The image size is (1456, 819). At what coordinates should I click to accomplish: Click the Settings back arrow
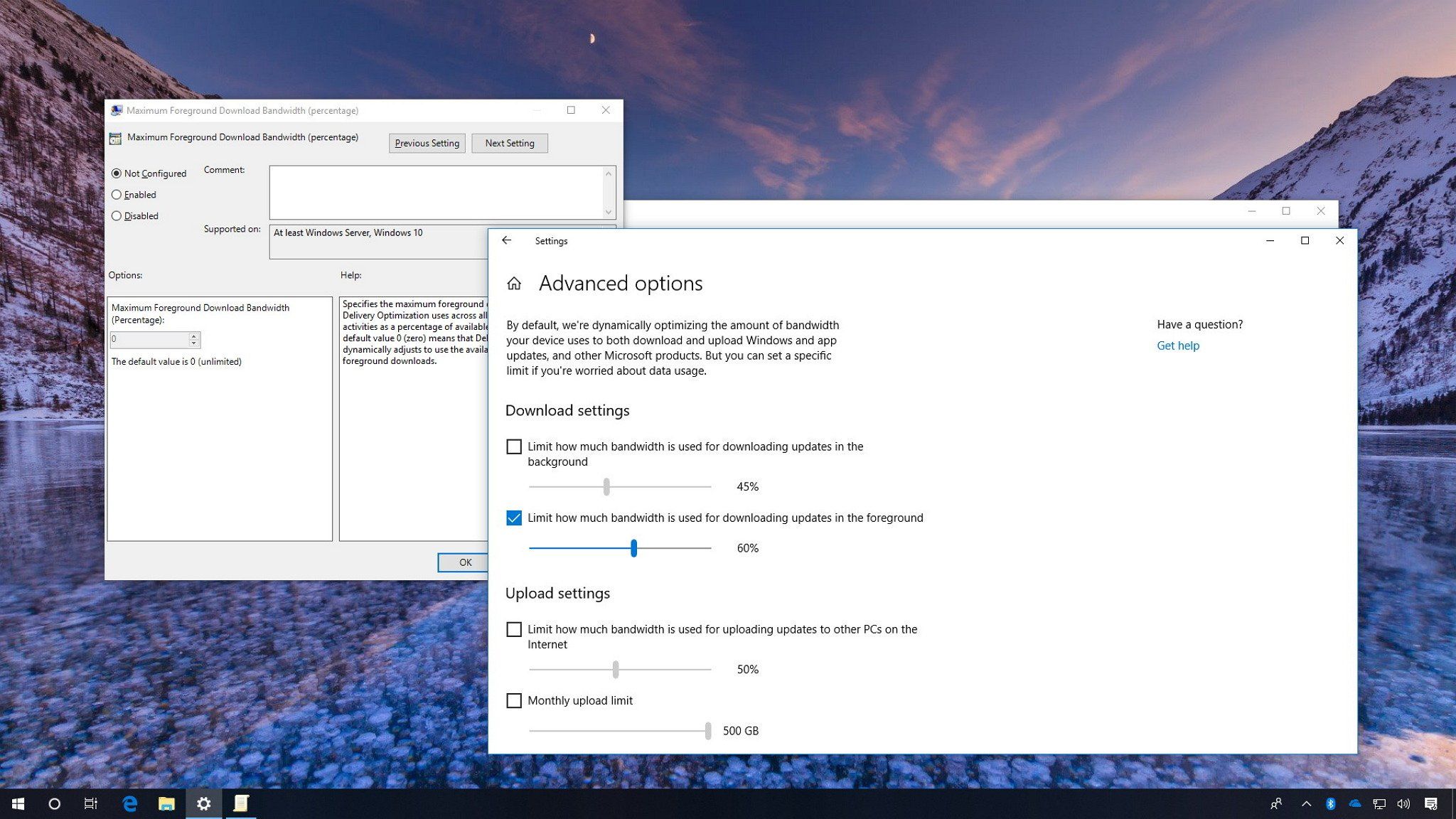pyautogui.click(x=506, y=240)
